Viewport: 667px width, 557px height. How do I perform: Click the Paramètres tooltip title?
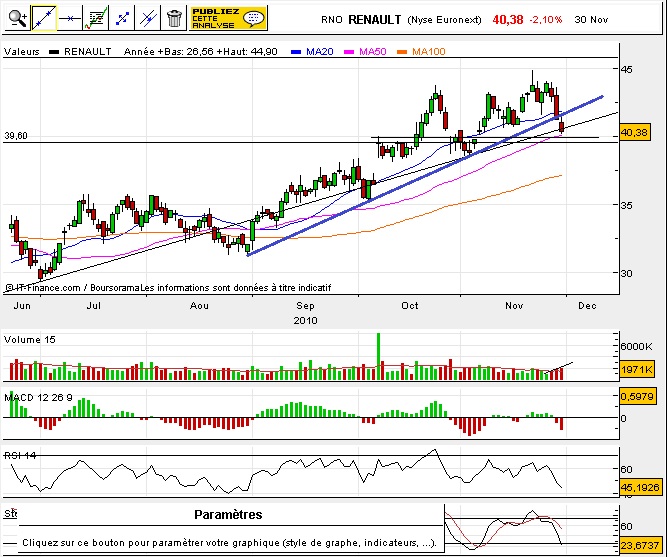point(228,514)
